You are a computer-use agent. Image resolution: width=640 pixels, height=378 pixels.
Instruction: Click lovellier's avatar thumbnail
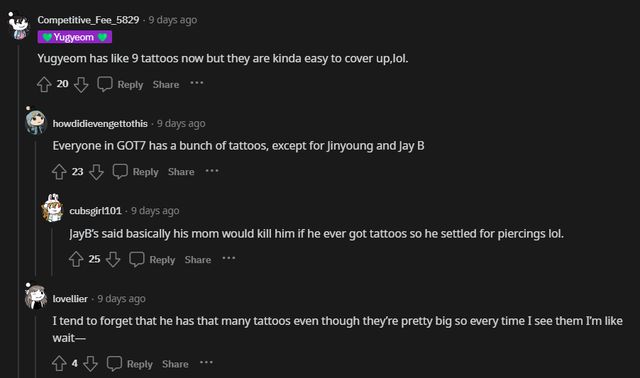coord(36,297)
